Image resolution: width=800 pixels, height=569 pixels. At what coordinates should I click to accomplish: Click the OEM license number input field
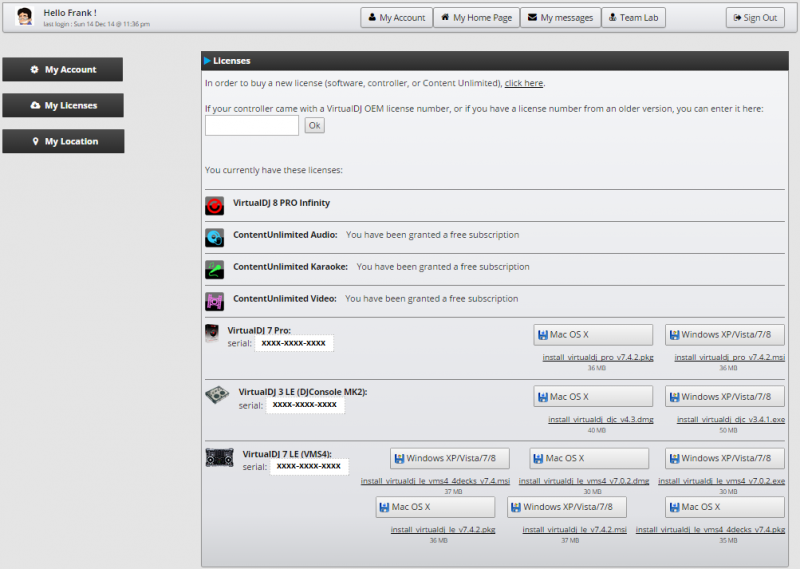click(252, 126)
